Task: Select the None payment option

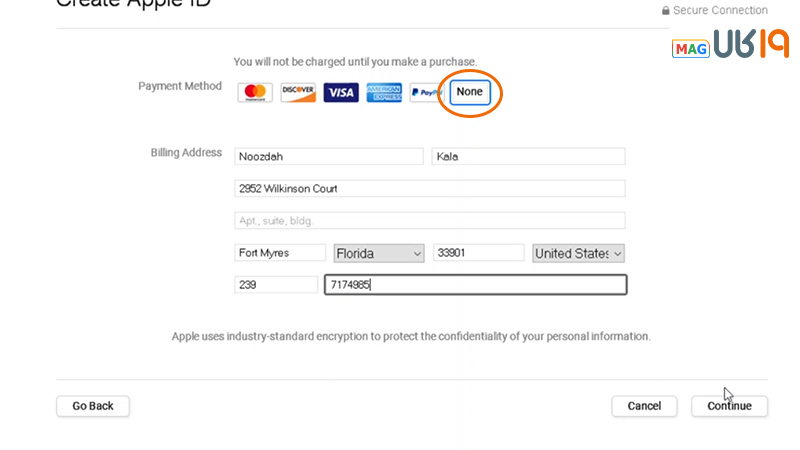Action: click(470, 92)
